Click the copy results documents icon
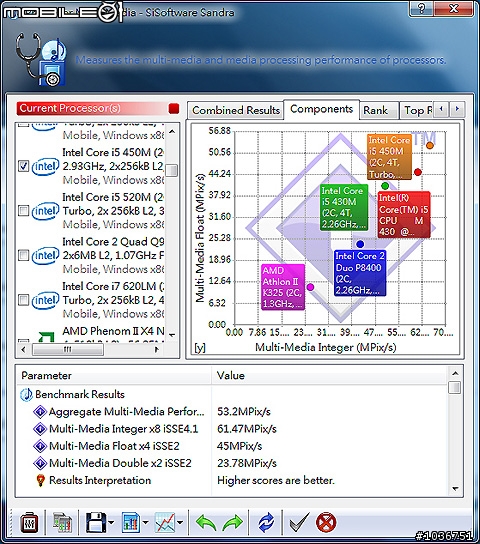 [x=62, y=523]
